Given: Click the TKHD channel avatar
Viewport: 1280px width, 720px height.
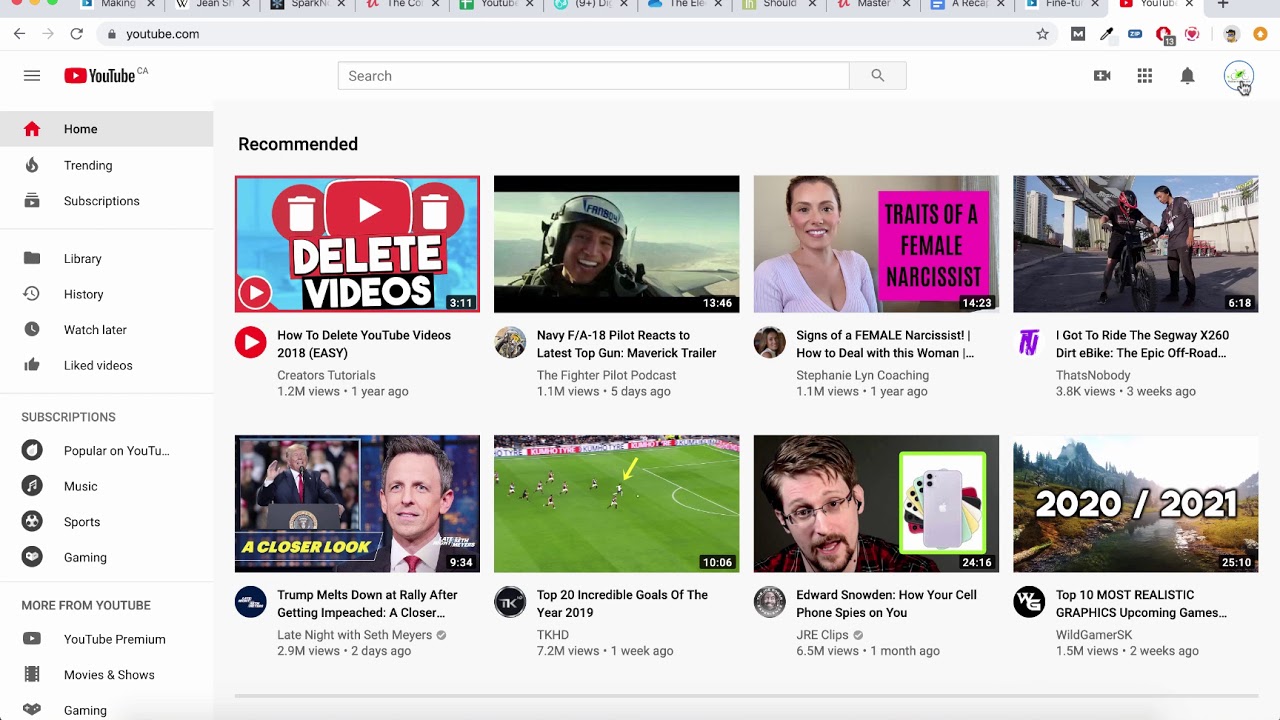Looking at the screenshot, I should coord(510,602).
